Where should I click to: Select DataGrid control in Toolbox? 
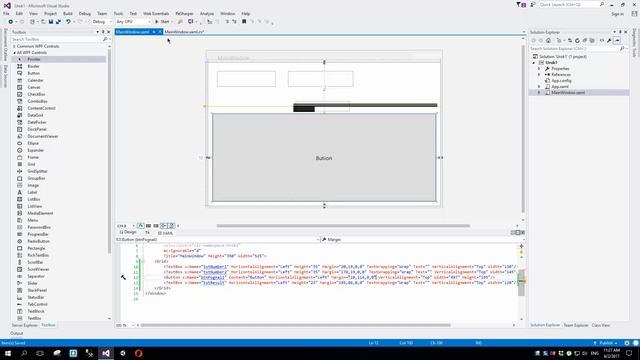tap(35, 115)
